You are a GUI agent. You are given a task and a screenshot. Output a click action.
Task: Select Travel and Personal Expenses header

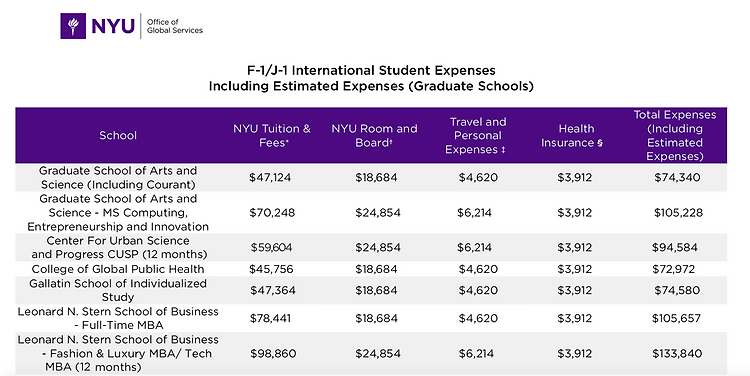pos(478,135)
